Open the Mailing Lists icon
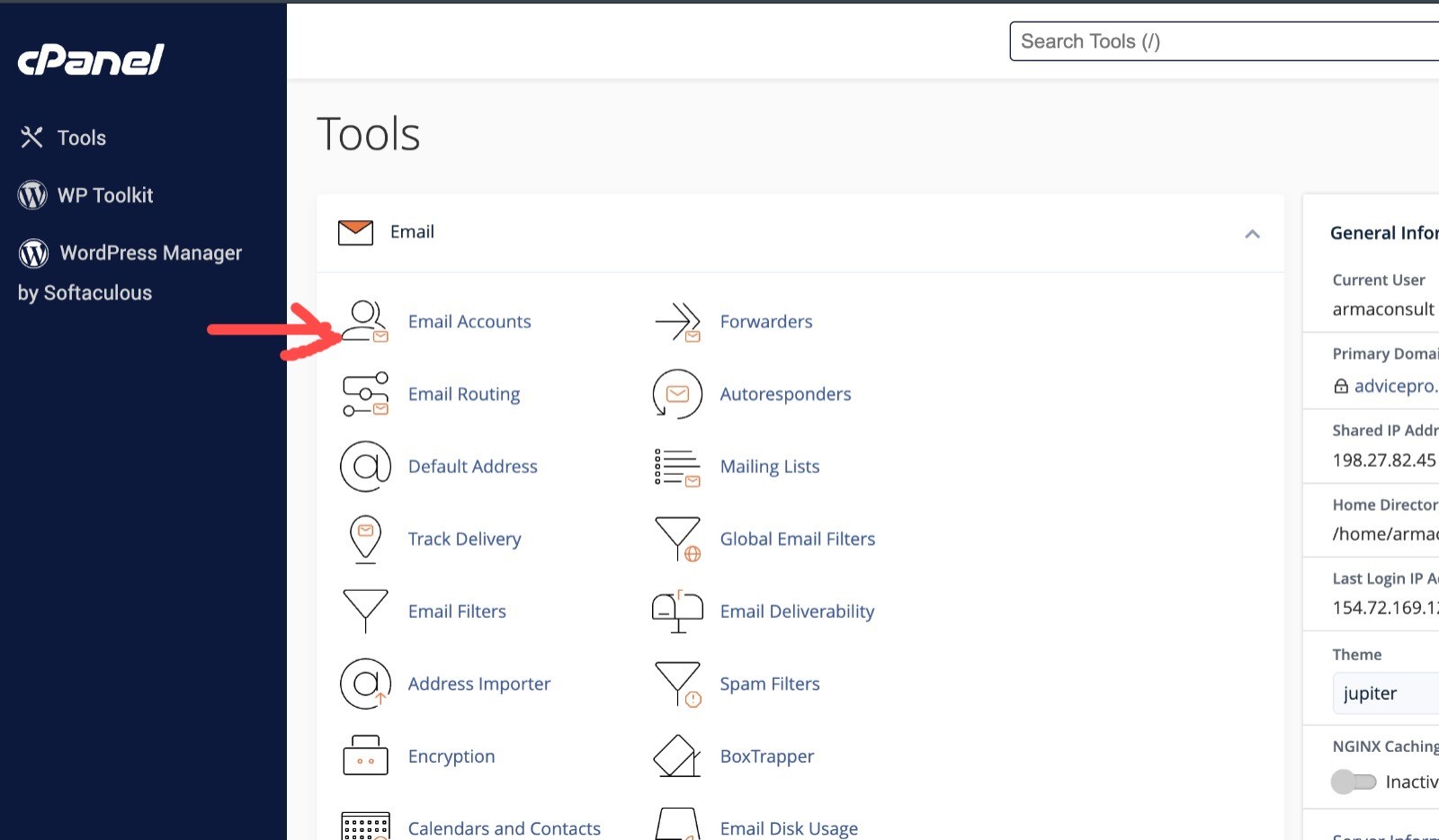 [x=677, y=467]
